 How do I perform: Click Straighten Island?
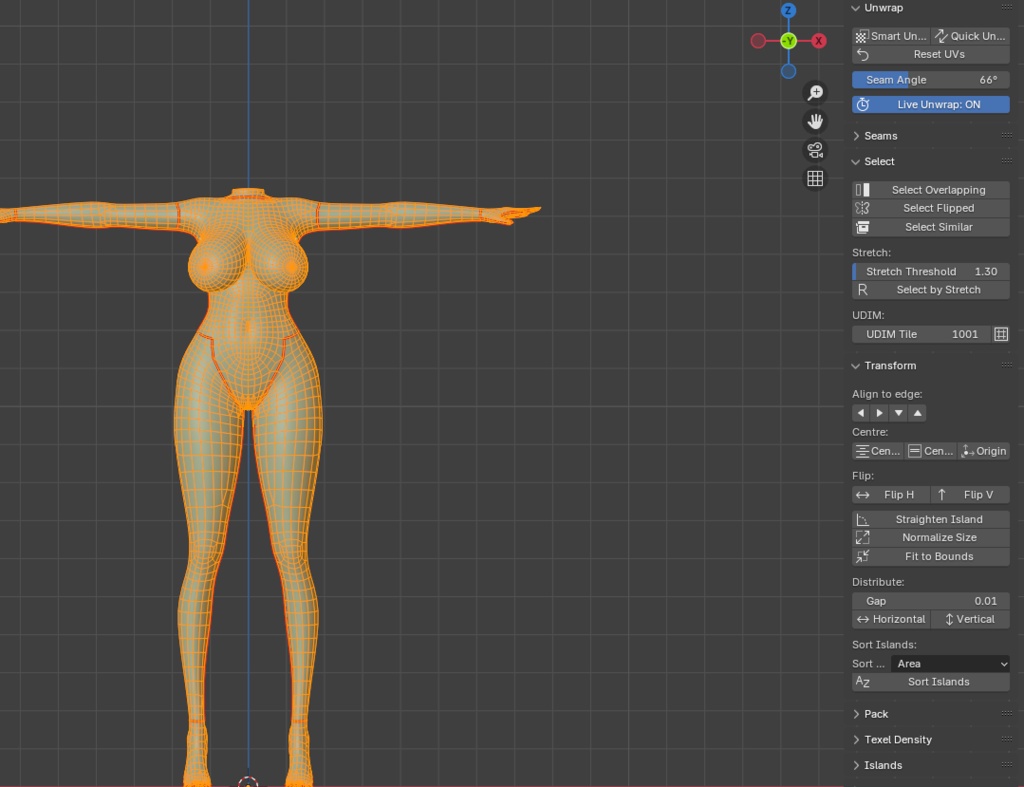click(x=931, y=519)
